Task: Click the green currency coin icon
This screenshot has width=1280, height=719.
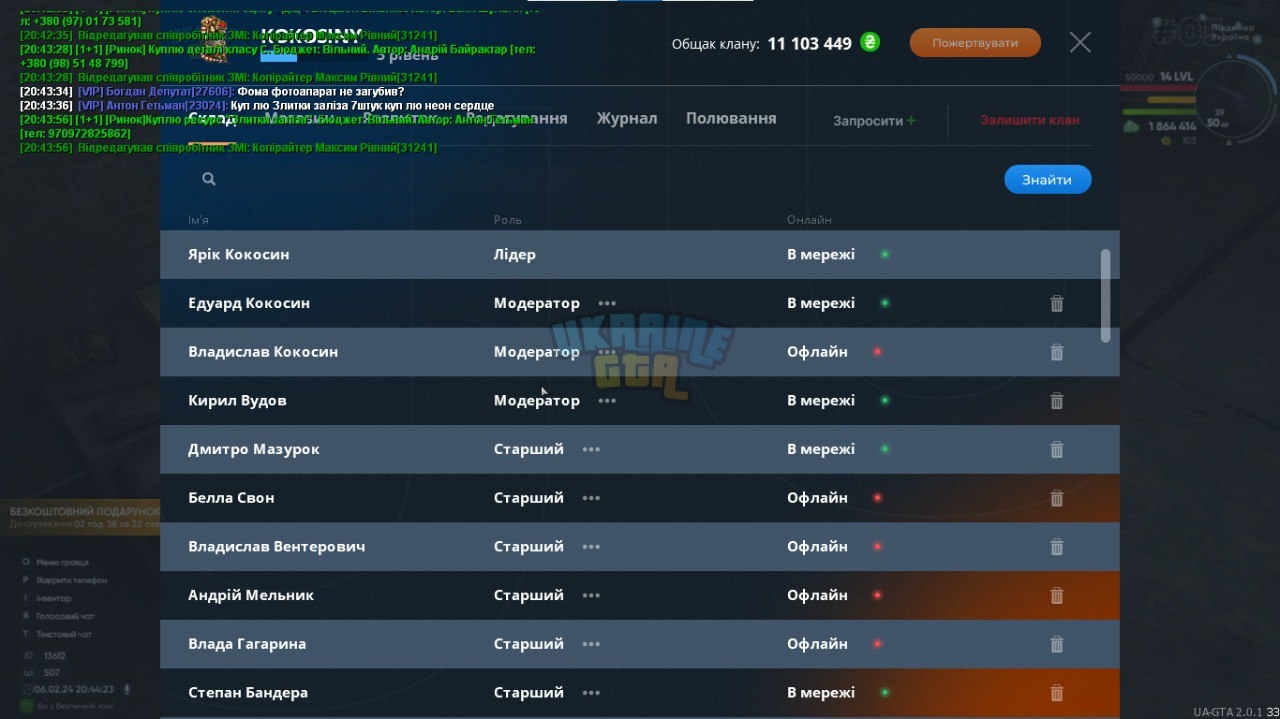Action: point(870,43)
